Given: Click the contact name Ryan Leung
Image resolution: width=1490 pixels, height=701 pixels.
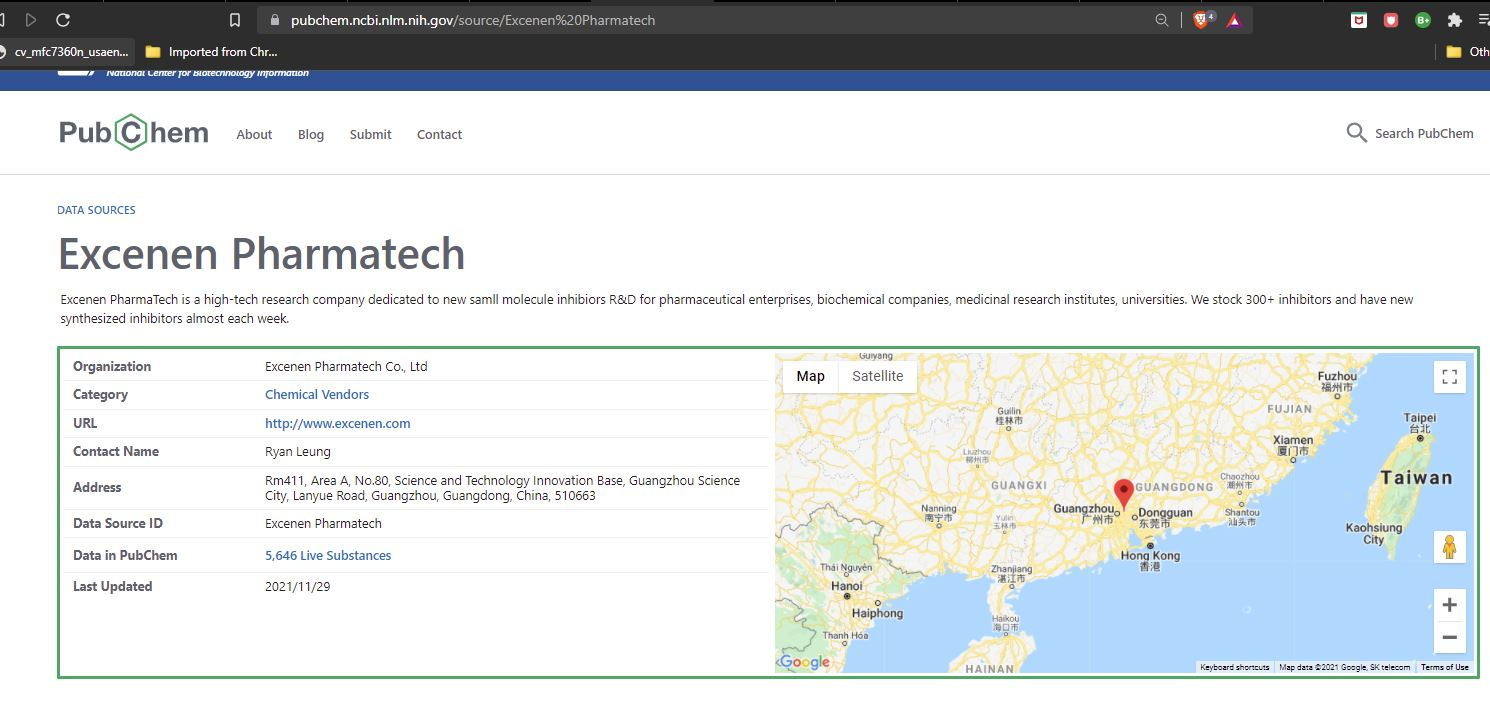Looking at the screenshot, I should click(297, 451).
